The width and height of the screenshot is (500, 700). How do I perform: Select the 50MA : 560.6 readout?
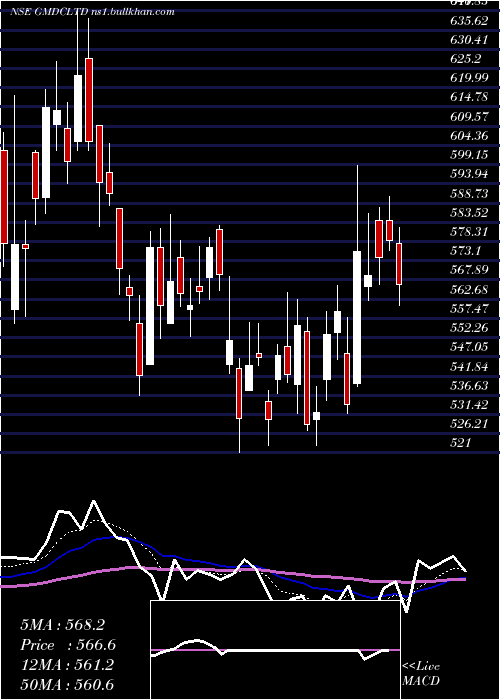(x=67, y=685)
